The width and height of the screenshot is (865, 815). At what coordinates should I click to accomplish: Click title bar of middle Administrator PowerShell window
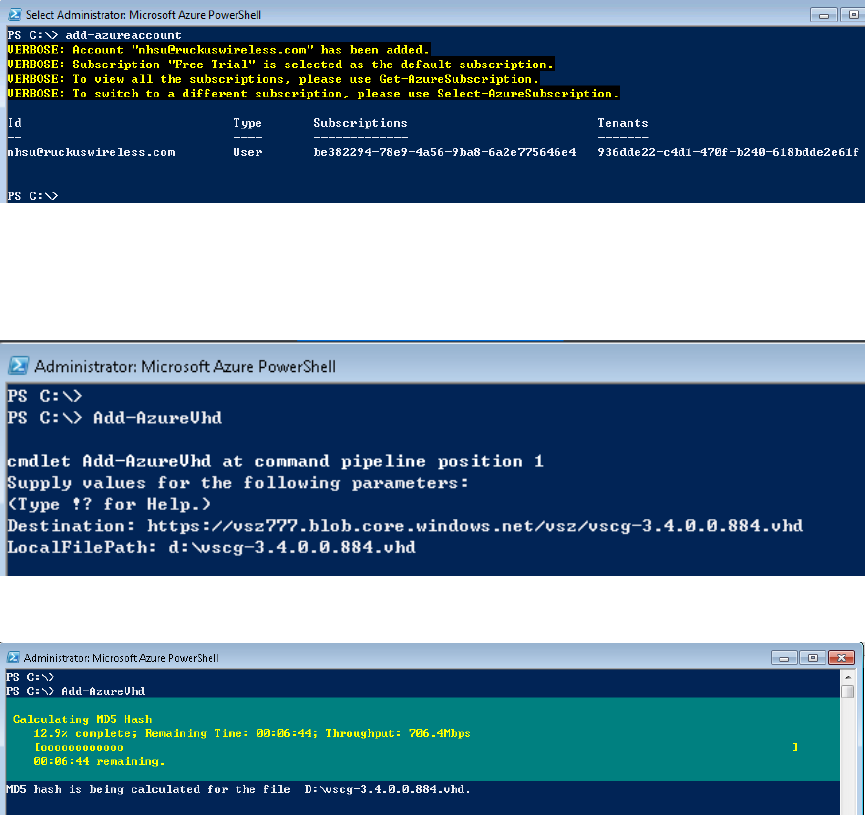[432, 366]
